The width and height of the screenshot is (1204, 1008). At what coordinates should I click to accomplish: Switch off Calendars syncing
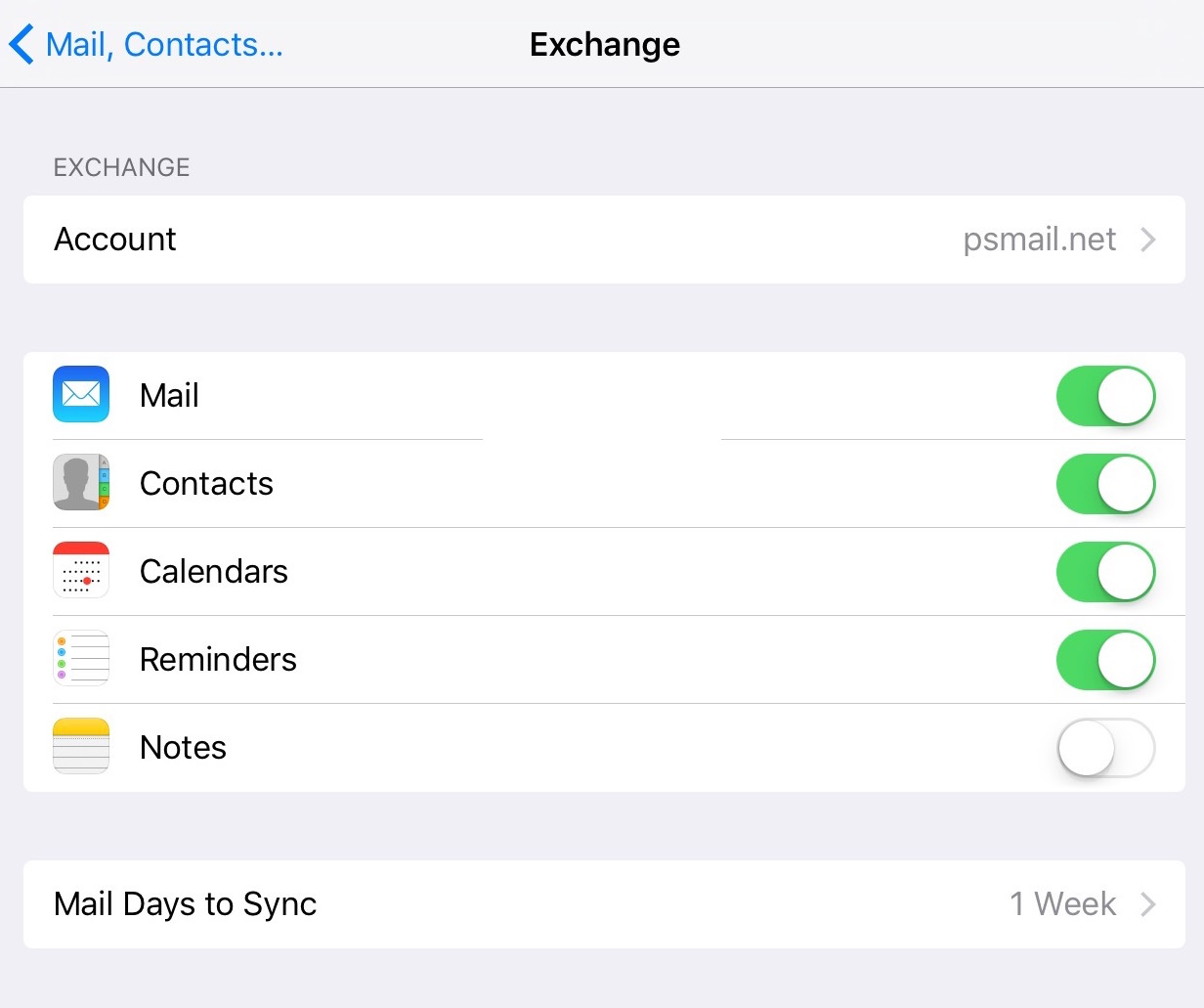pyautogui.click(x=1105, y=572)
